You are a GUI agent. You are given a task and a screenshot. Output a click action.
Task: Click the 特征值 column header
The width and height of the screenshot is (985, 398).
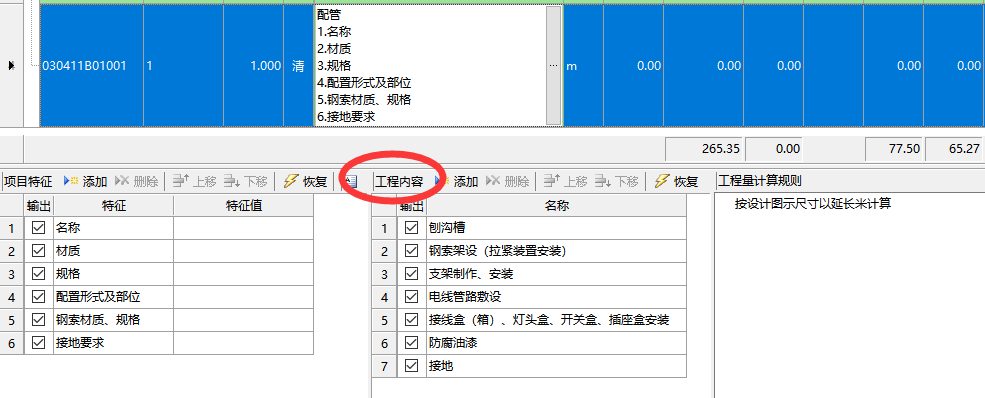click(243, 205)
